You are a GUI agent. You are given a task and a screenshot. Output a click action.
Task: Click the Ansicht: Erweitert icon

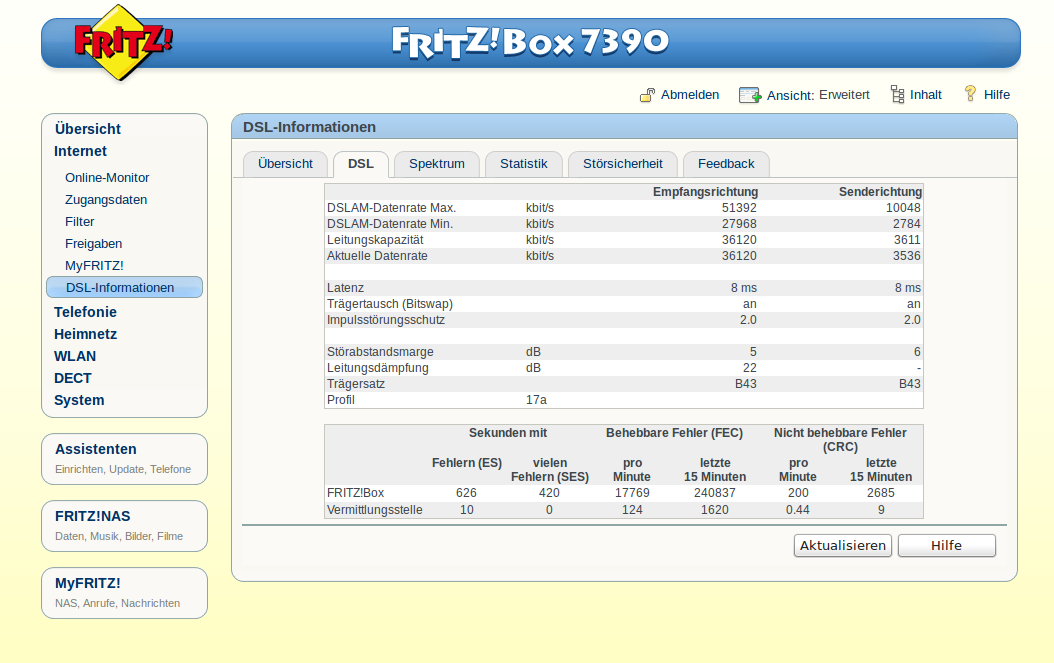(x=749, y=94)
